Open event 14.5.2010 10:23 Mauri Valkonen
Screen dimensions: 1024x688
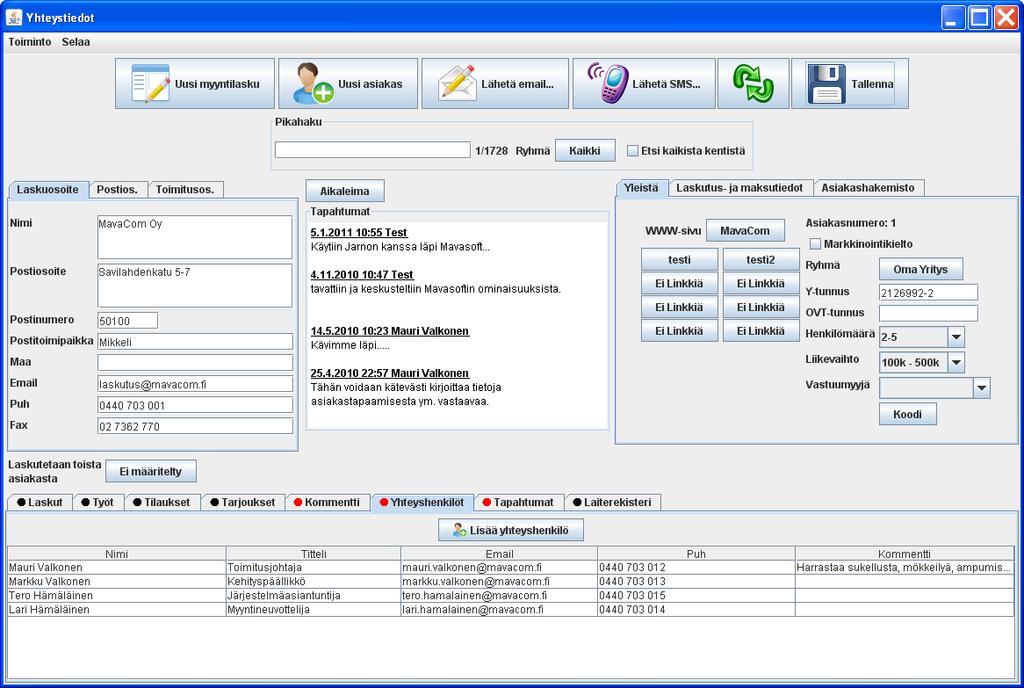tap(389, 331)
